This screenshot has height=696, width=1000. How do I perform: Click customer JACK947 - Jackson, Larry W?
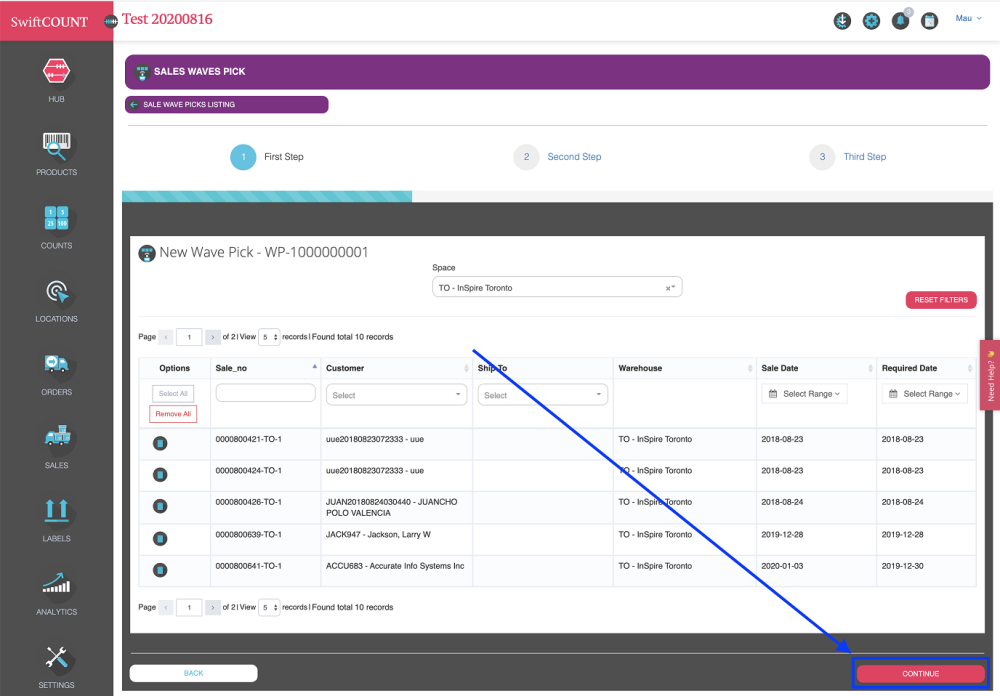[x=378, y=535]
